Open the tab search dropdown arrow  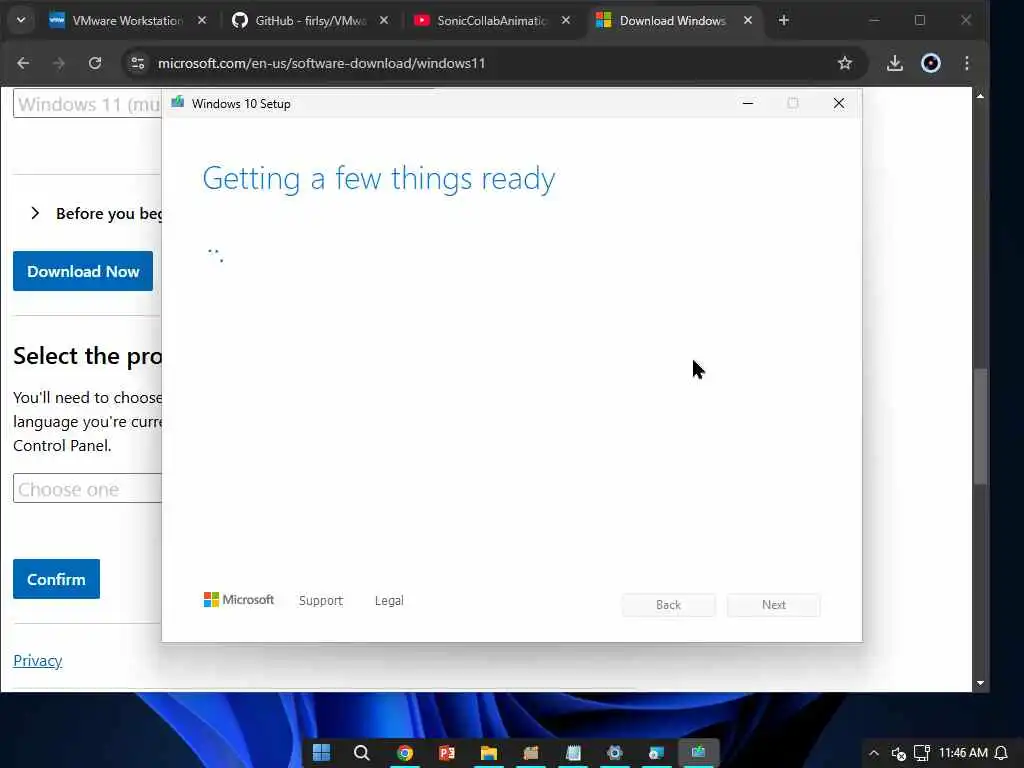click(x=21, y=20)
